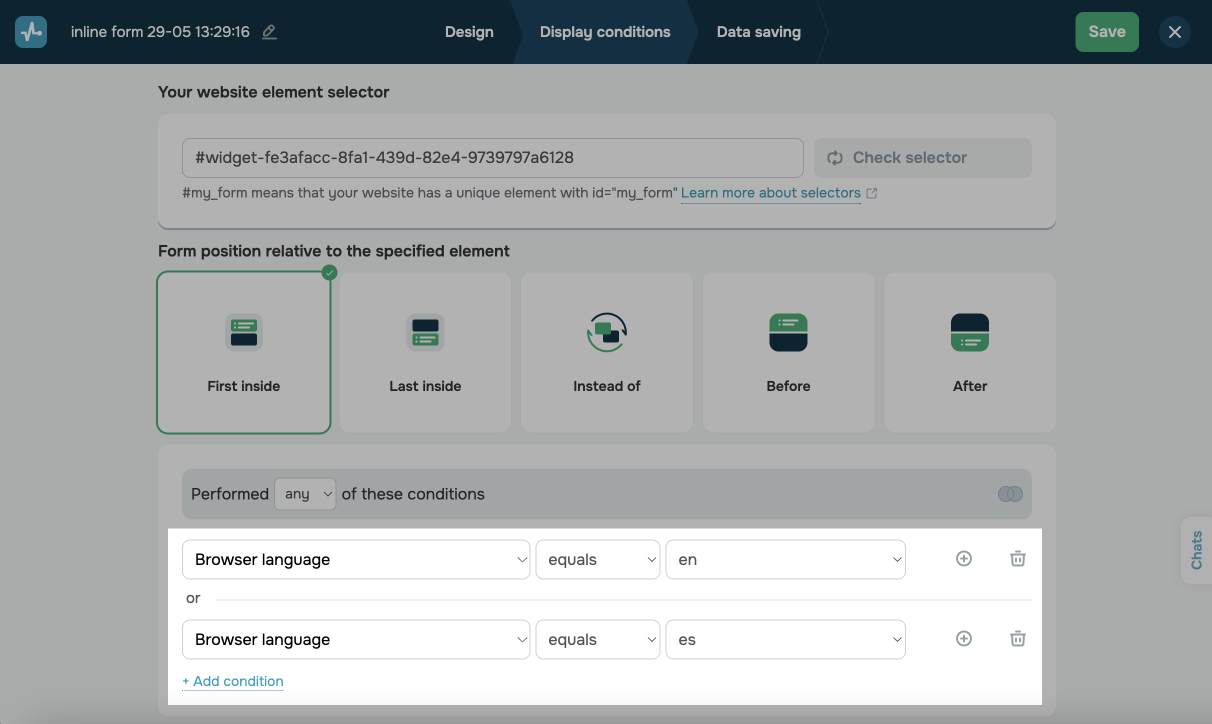Add condition after the 'es' row
The image size is (1212, 724).
964,639
